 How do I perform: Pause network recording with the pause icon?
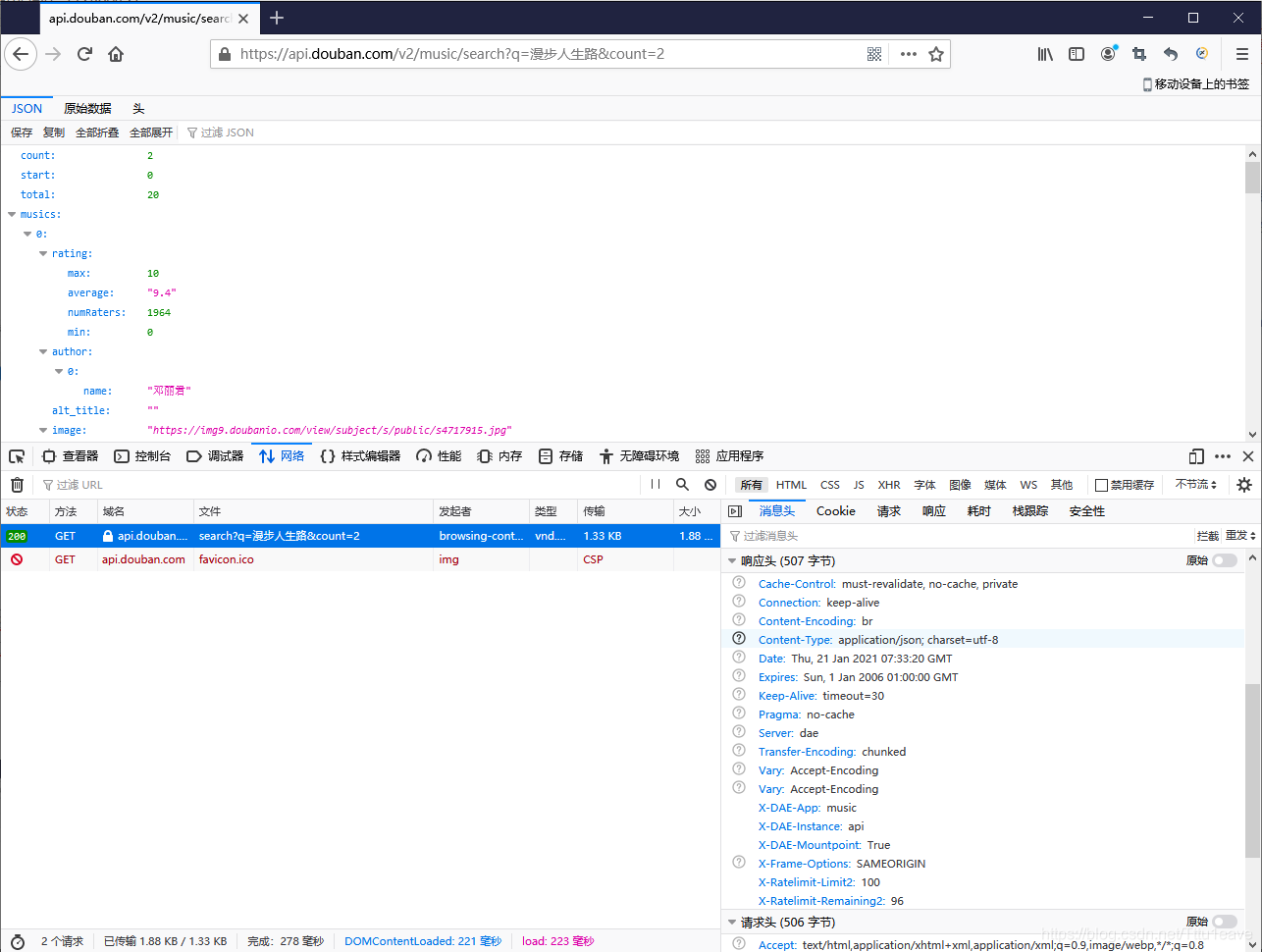pos(656,485)
